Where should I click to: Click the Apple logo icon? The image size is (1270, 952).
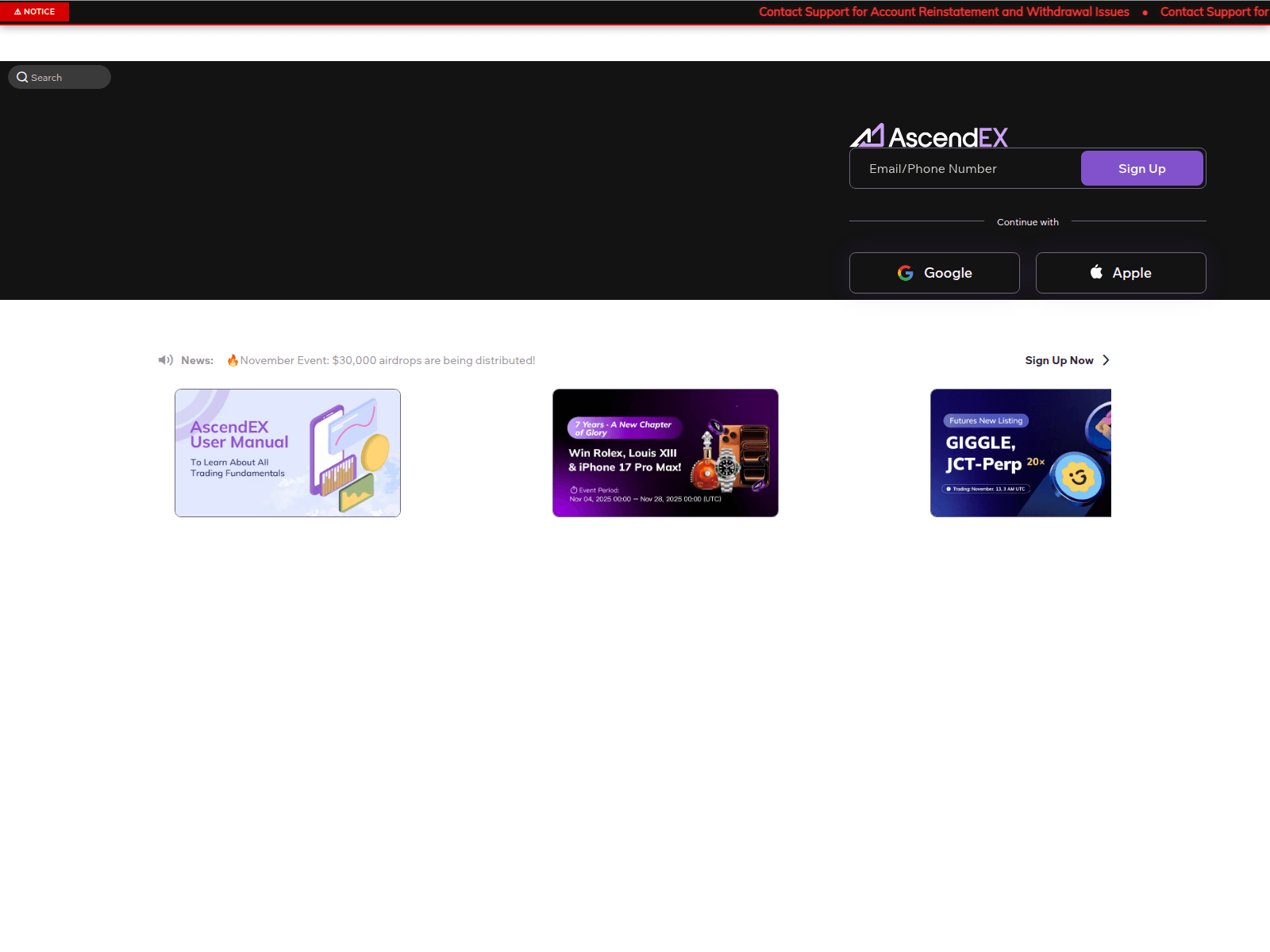[x=1096, y=272]
